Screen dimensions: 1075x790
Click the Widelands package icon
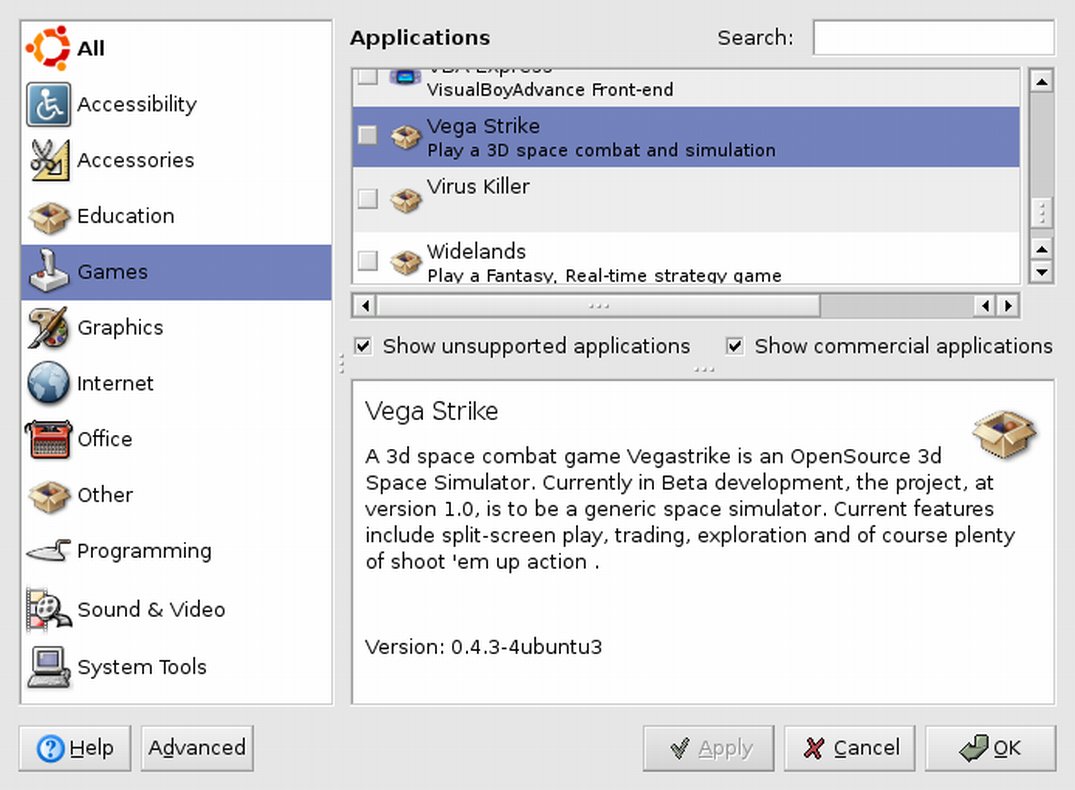pyautogui.click(x=405, y=261)
